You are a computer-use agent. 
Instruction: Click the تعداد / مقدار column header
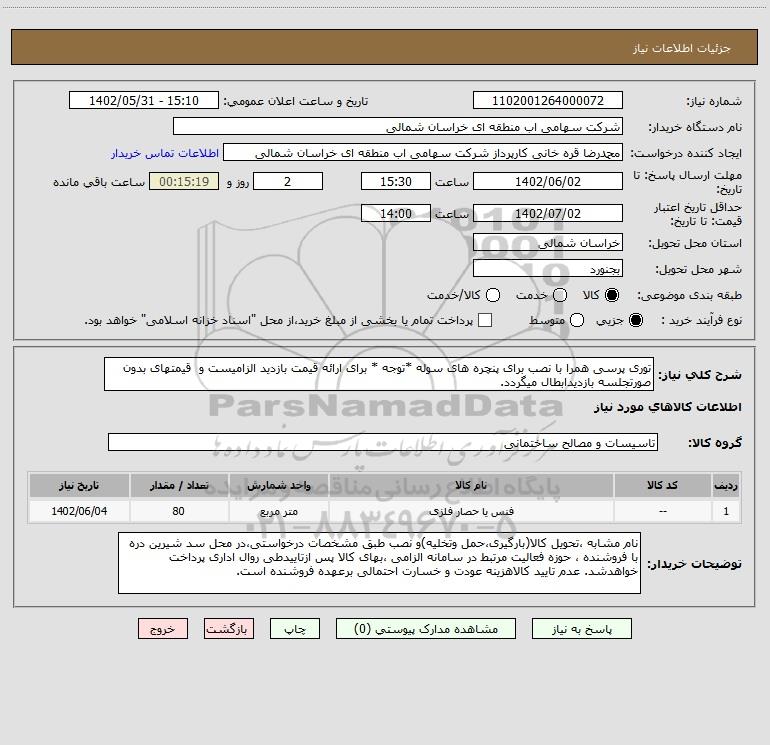point(179,485)
